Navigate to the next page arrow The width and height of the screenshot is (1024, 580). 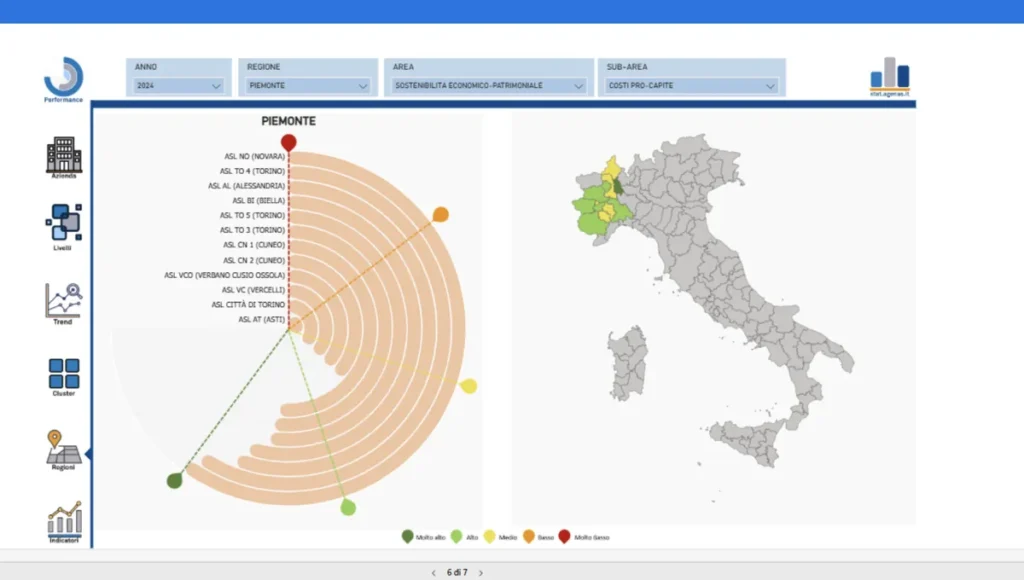pyautogui.click(x=480, y=573)
